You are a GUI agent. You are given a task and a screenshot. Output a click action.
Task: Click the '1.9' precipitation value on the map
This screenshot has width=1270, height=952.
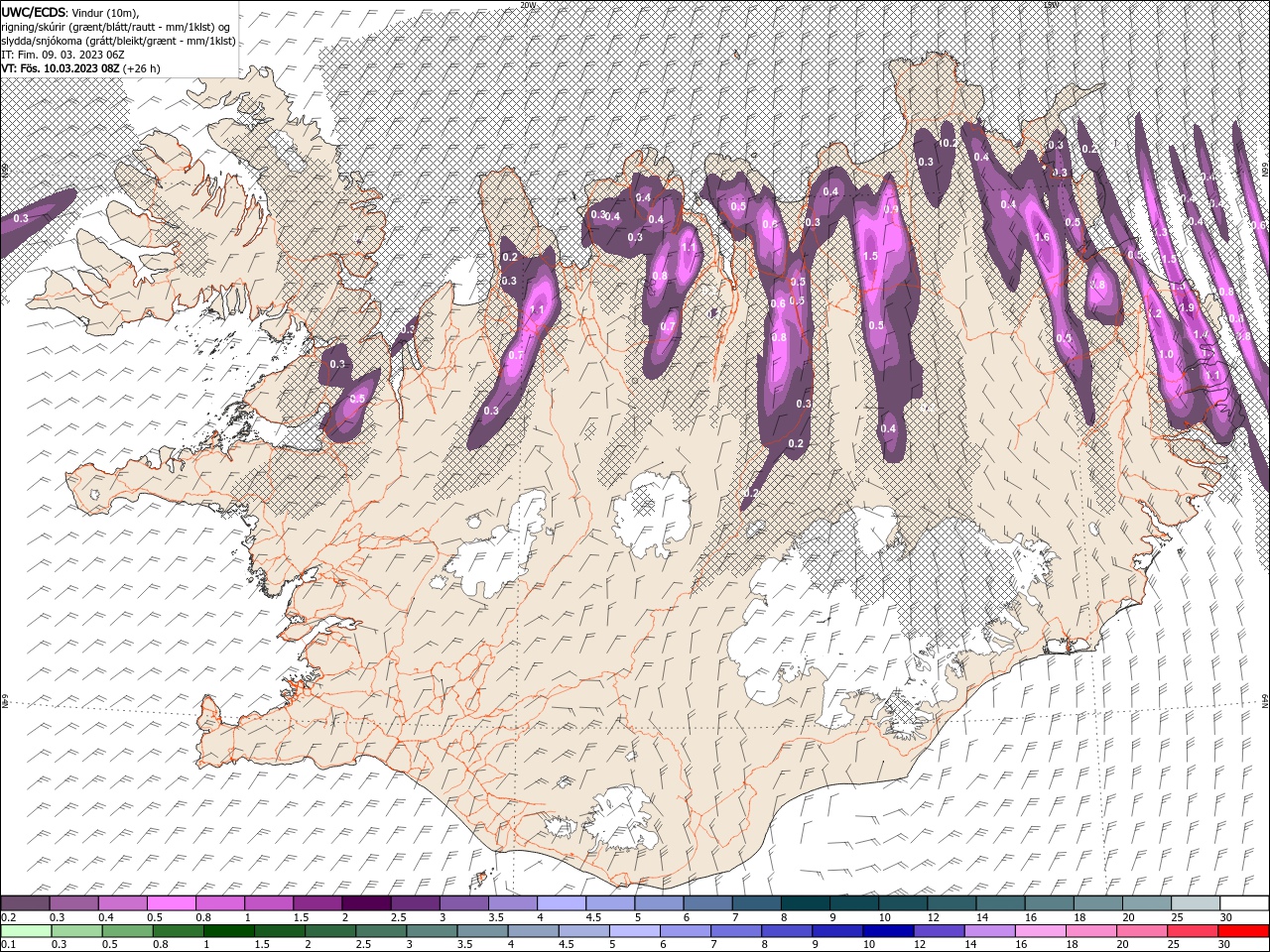coord(1186,307)
